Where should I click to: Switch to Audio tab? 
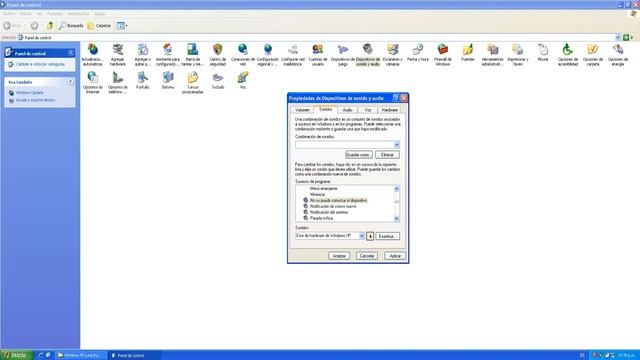347,110
